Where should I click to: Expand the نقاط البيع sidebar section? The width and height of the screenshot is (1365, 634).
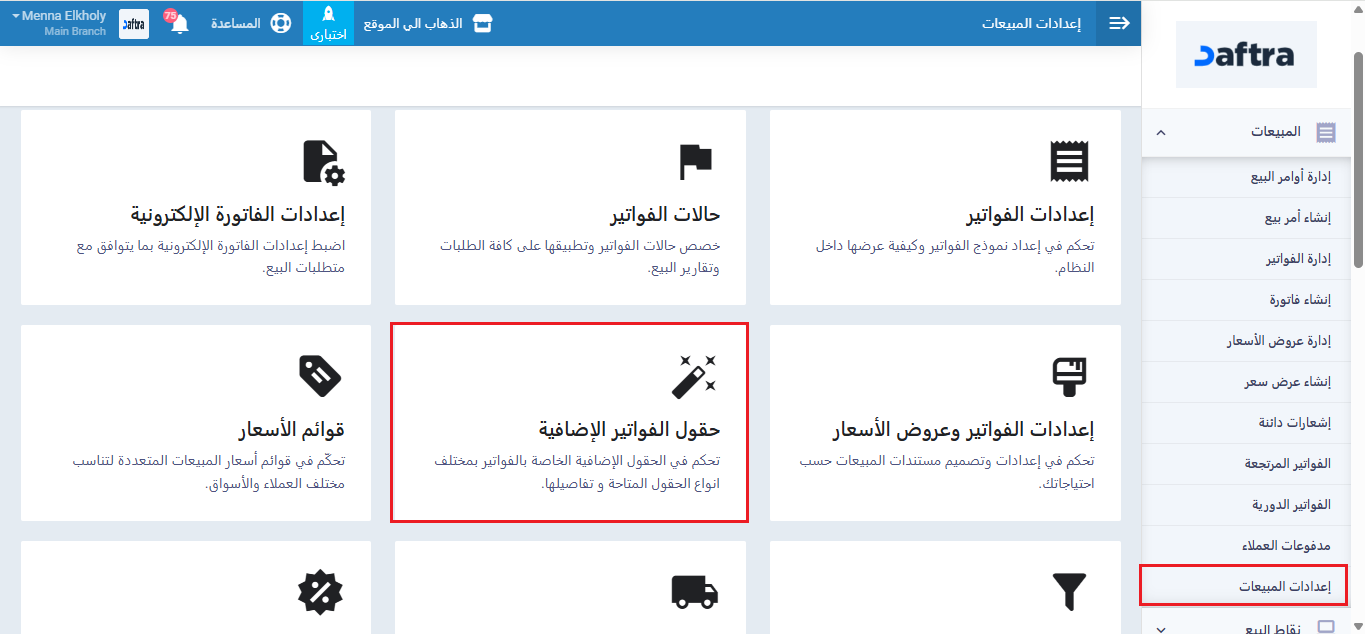(x=1160, y=628)
